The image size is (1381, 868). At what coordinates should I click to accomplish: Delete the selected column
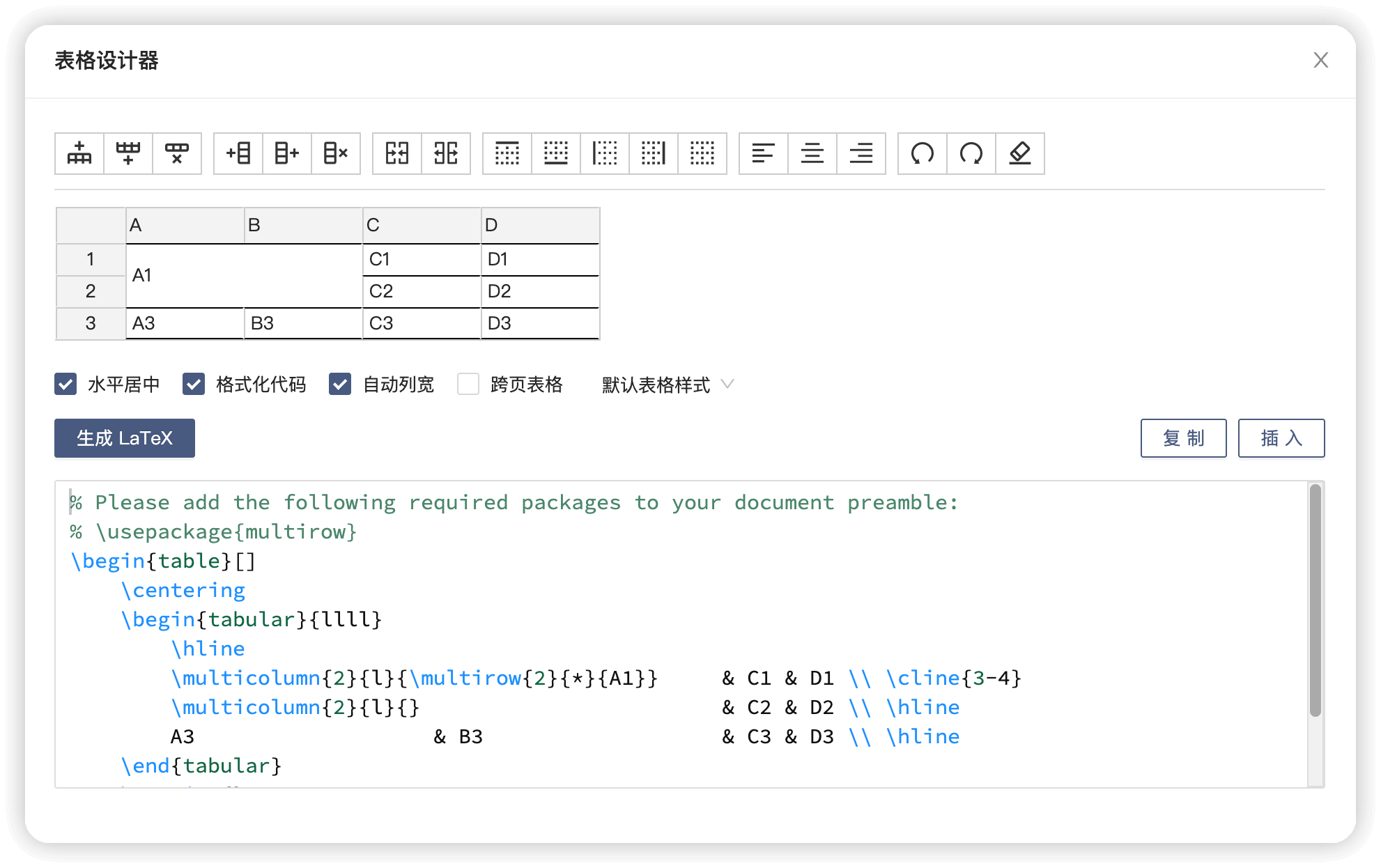(335, 153)
